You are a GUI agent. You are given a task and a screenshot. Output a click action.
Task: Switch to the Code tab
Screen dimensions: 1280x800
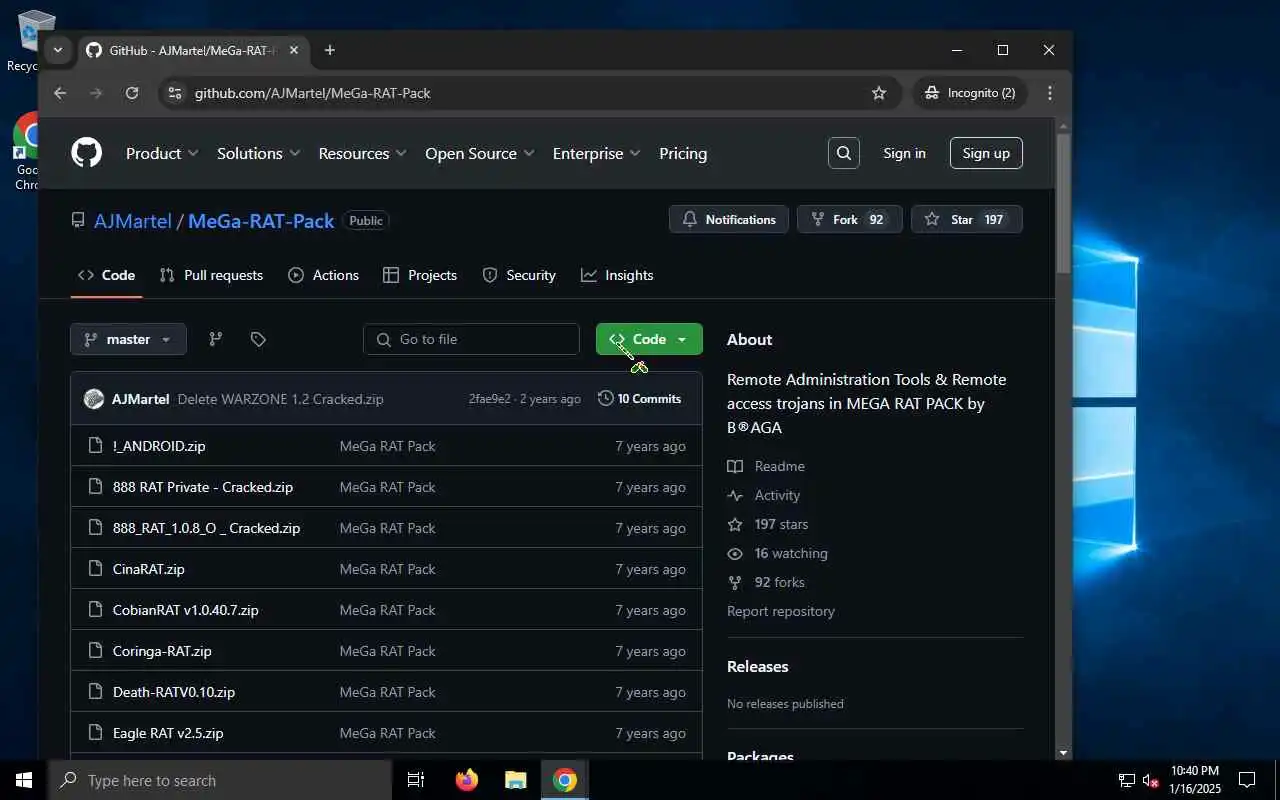click(x=106, y=275)
